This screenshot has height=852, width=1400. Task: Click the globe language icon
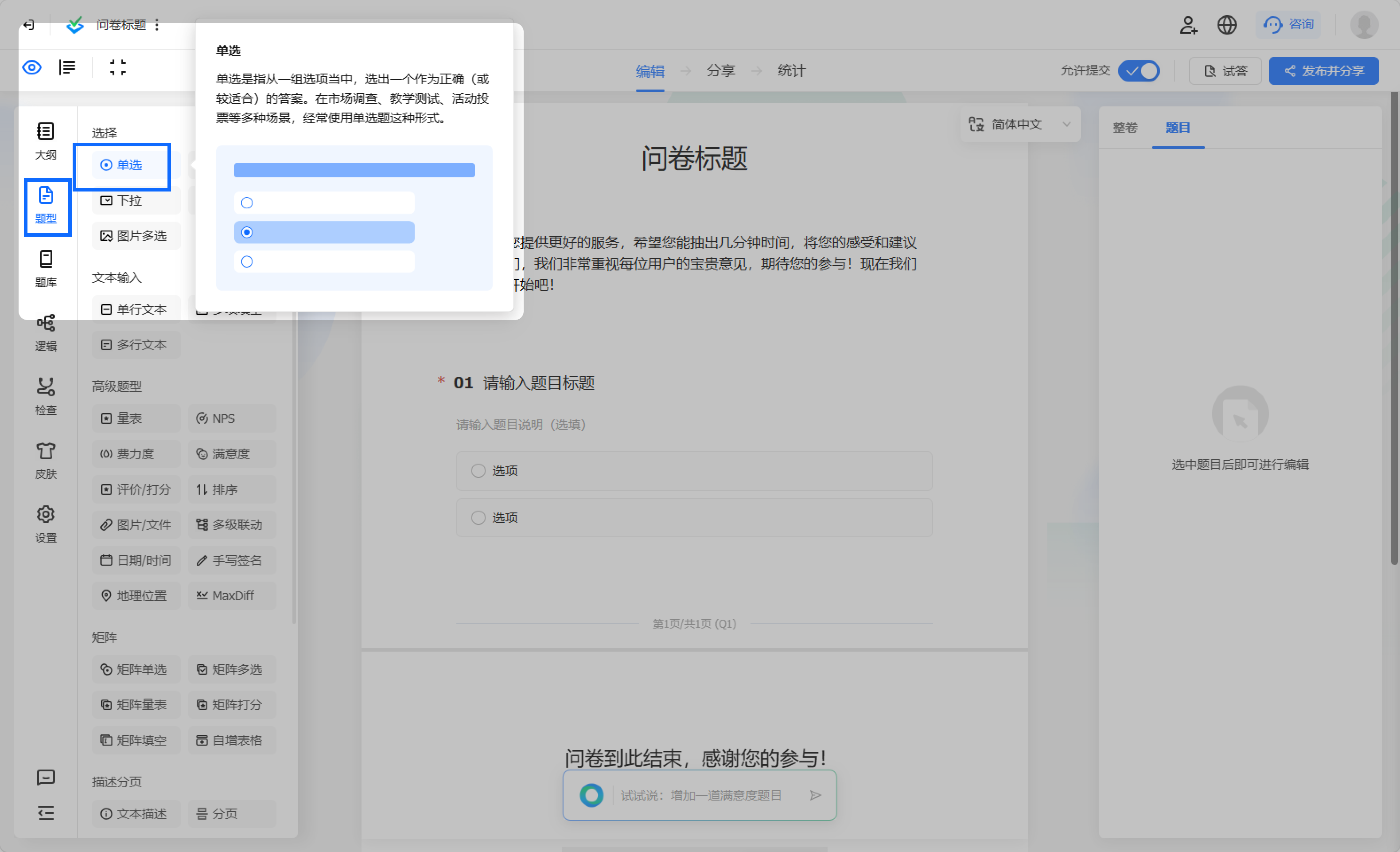[1227, 25]
